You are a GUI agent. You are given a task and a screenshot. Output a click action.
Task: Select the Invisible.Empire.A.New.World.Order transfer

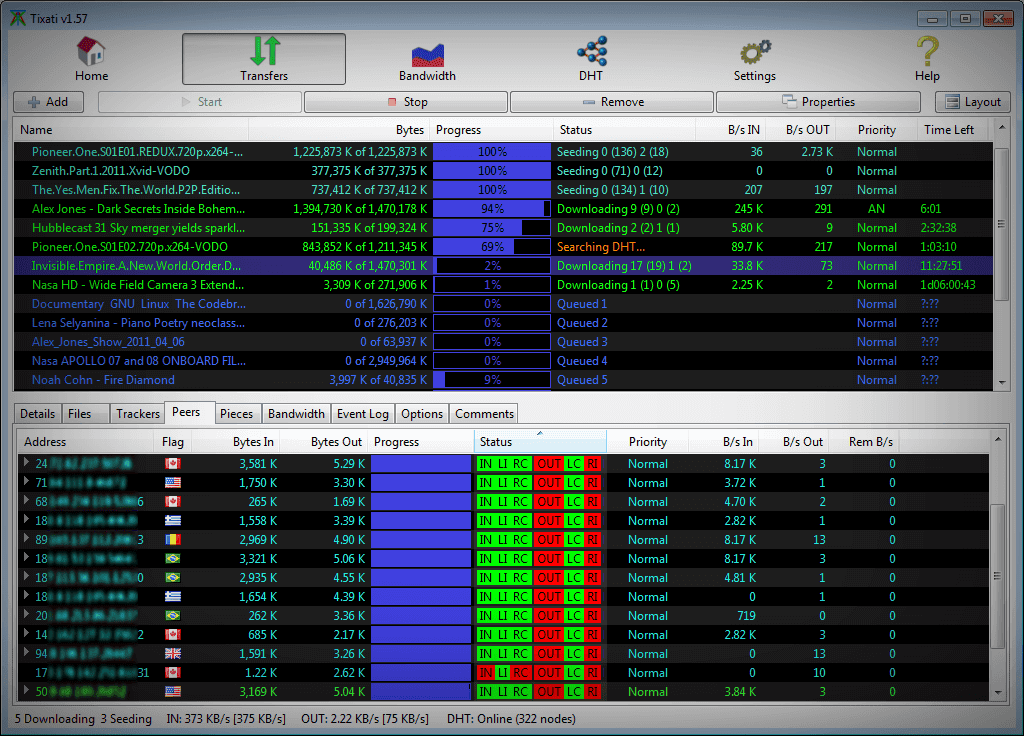coord(503,266)
